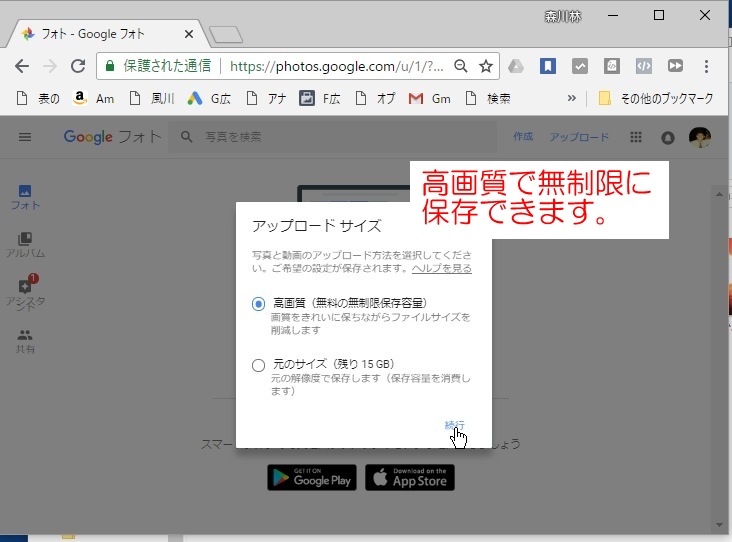Image resolution: width=732 pixels, height=542 pixels.
Task: Open Gmail bookmark Gm
Action: [429, 99]
